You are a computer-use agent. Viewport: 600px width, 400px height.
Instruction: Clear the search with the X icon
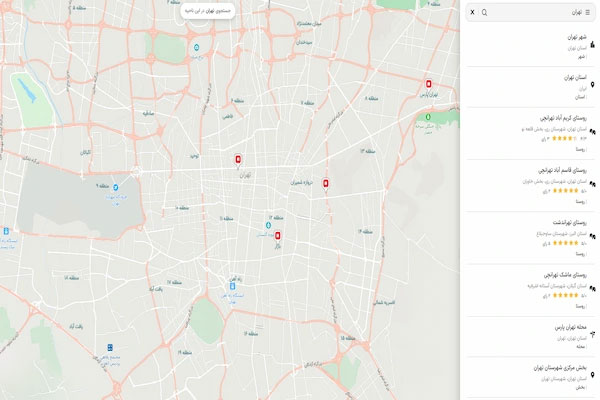coord(472,12)
